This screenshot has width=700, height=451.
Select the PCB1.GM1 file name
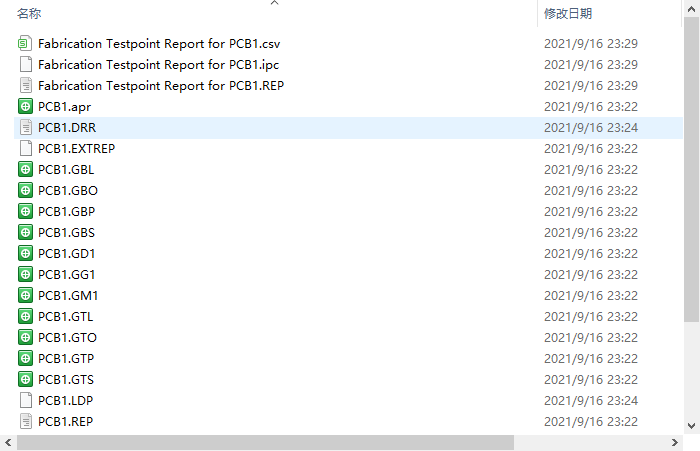[68, 296]
